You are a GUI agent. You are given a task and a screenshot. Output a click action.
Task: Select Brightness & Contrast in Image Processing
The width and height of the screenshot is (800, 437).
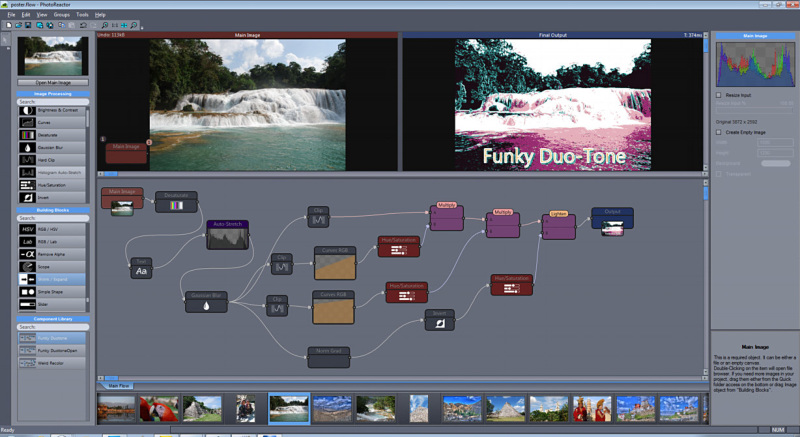52,110
